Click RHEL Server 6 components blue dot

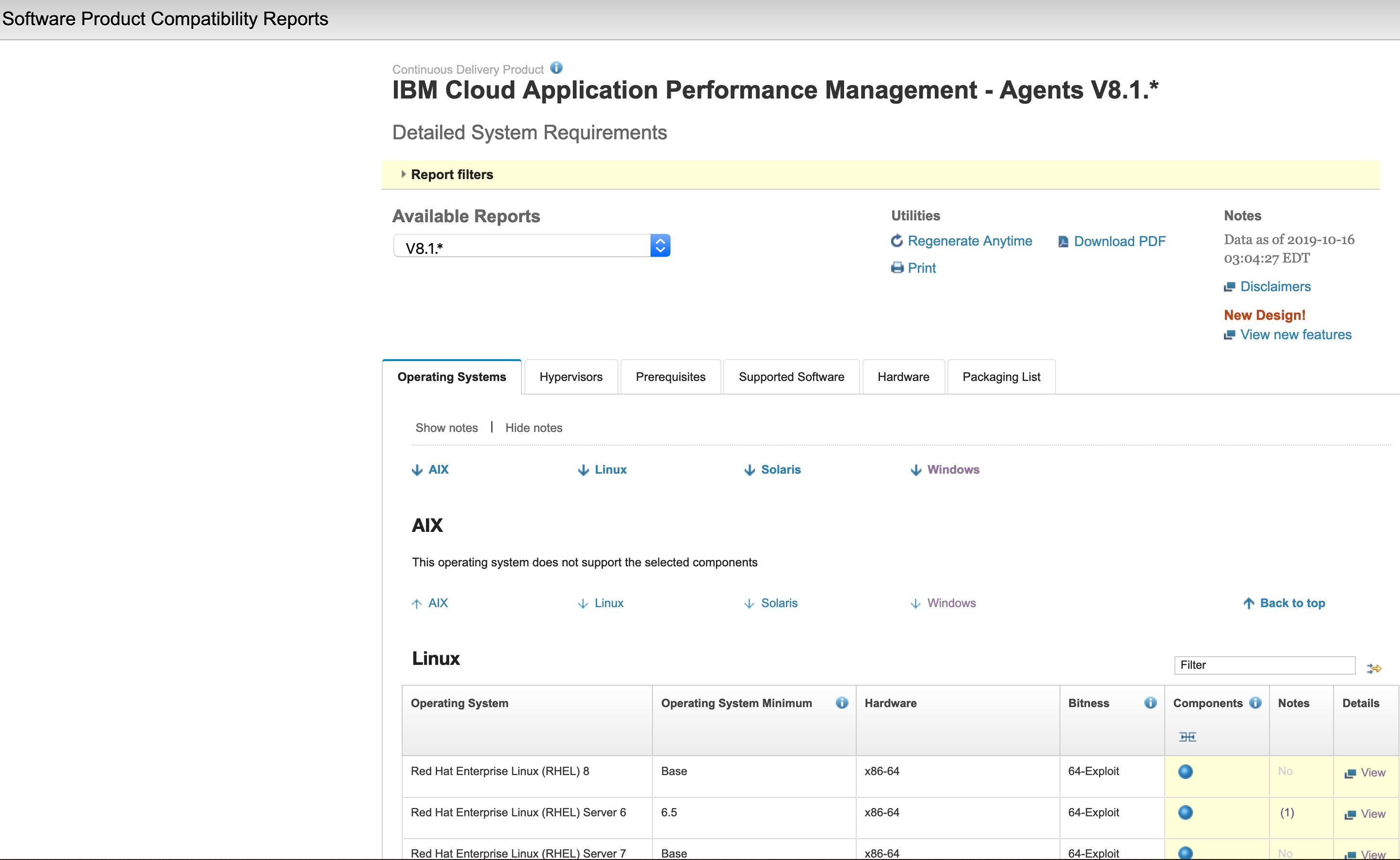[x=1185, y=812]
